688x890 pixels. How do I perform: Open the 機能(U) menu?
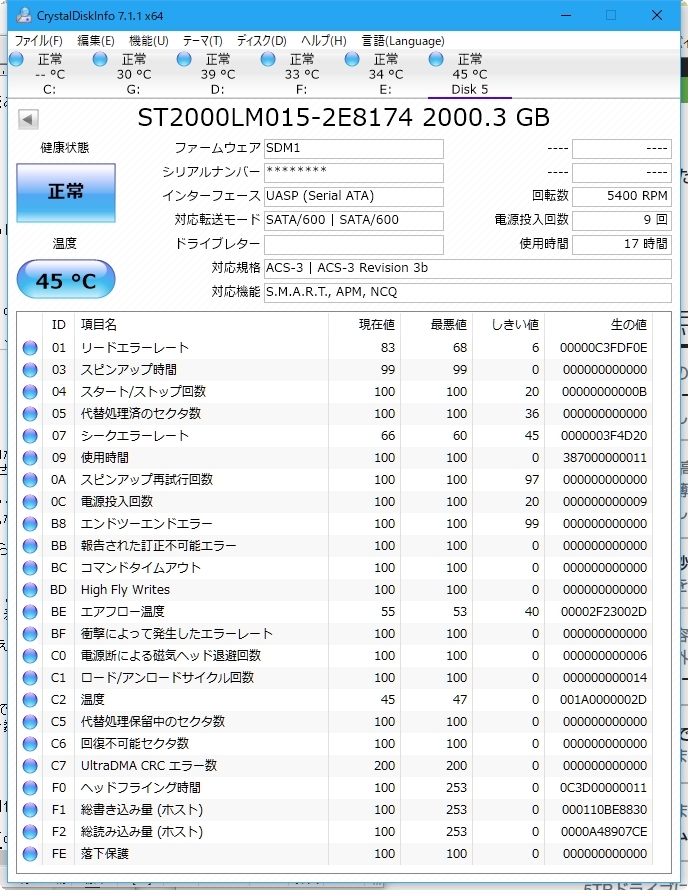pos(149,41)
